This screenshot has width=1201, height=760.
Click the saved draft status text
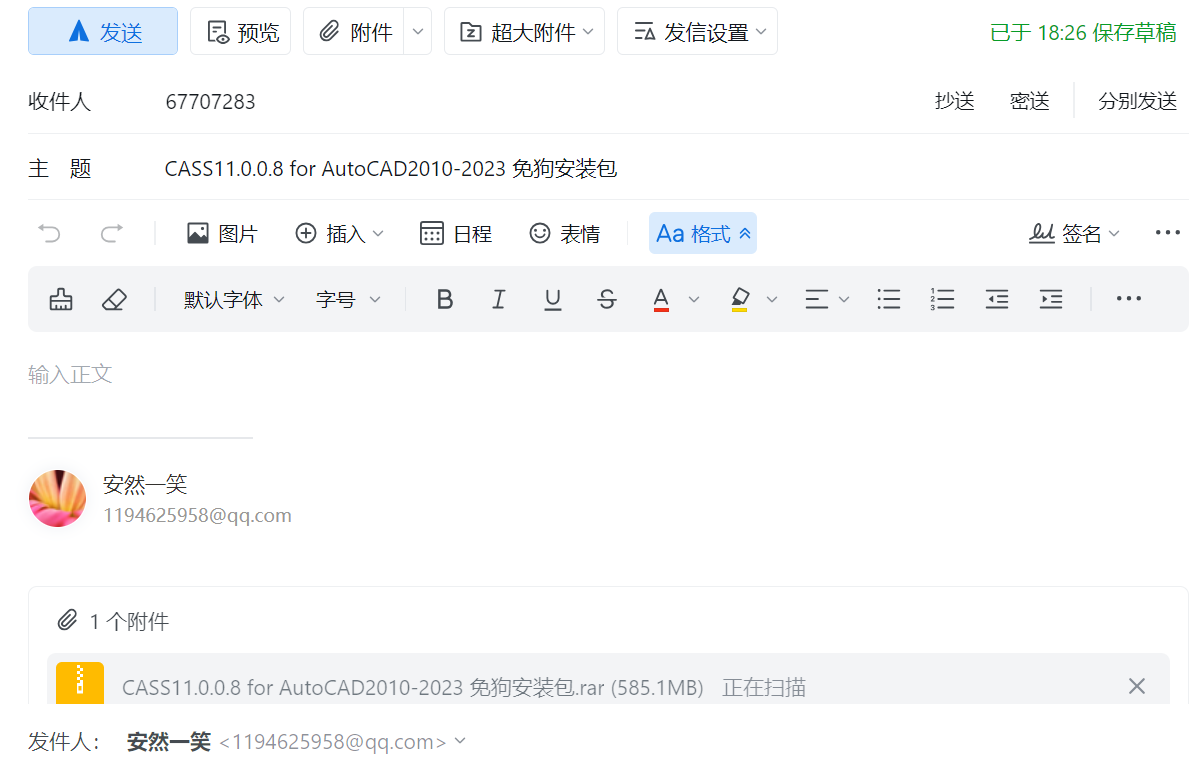(1083, 32)
